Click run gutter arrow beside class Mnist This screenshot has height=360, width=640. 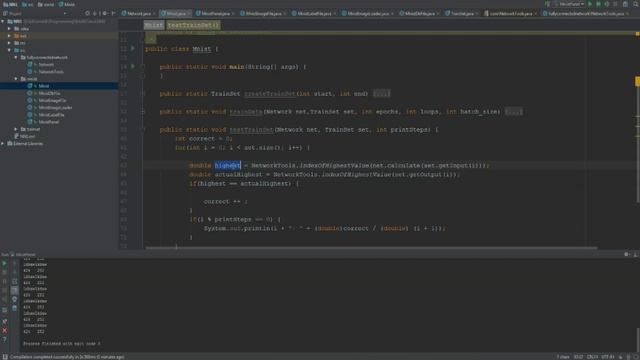click(x=133, y=49)
